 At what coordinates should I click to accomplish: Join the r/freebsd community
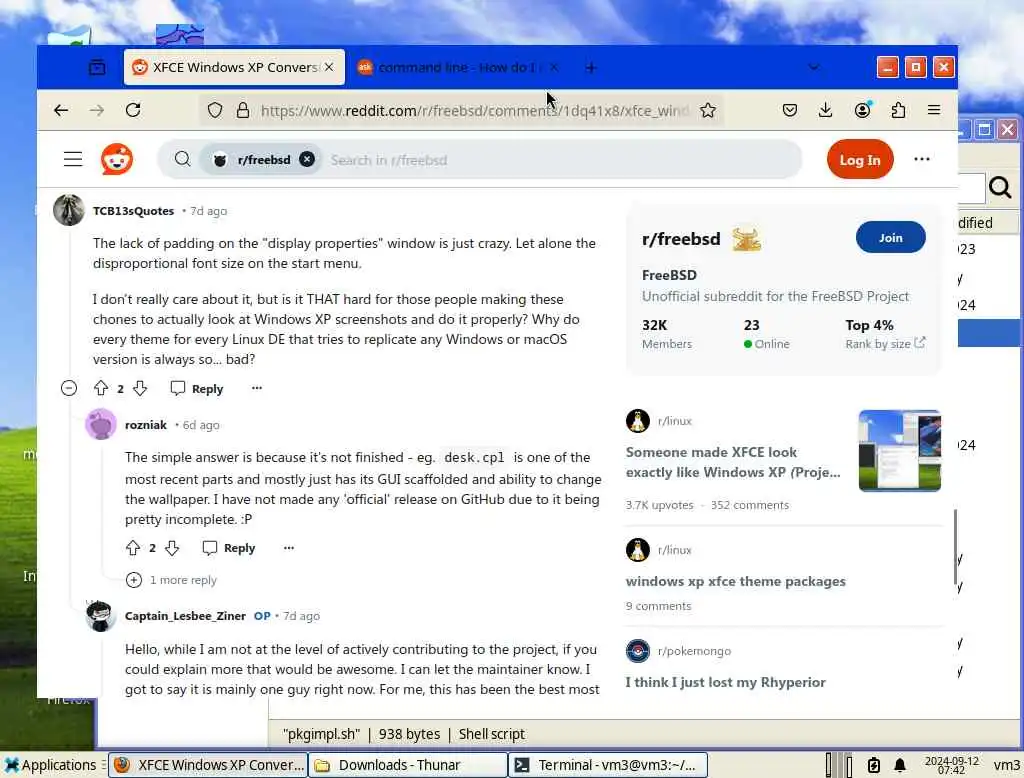tap(890, 238)
